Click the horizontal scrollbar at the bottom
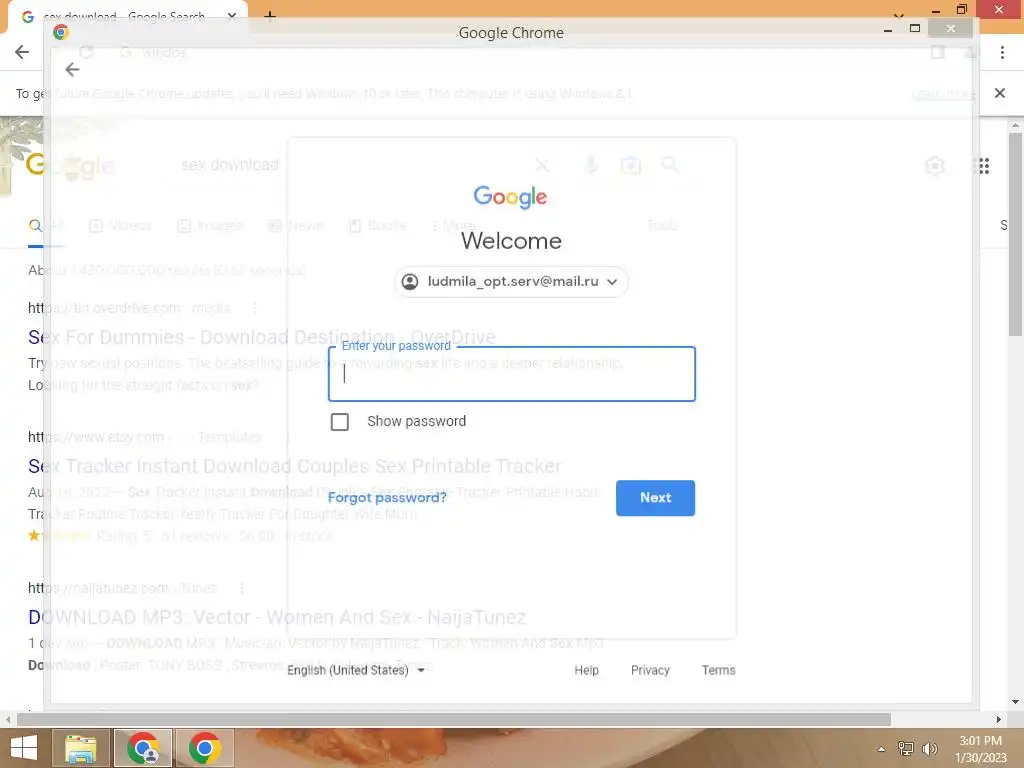 (x=454, y=719)
